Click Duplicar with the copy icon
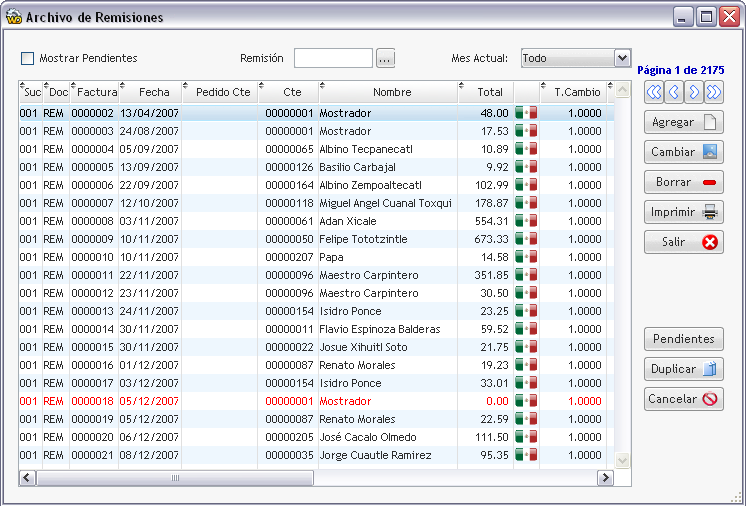The height and width of the screenshot is (506, 746). [684, 369]
